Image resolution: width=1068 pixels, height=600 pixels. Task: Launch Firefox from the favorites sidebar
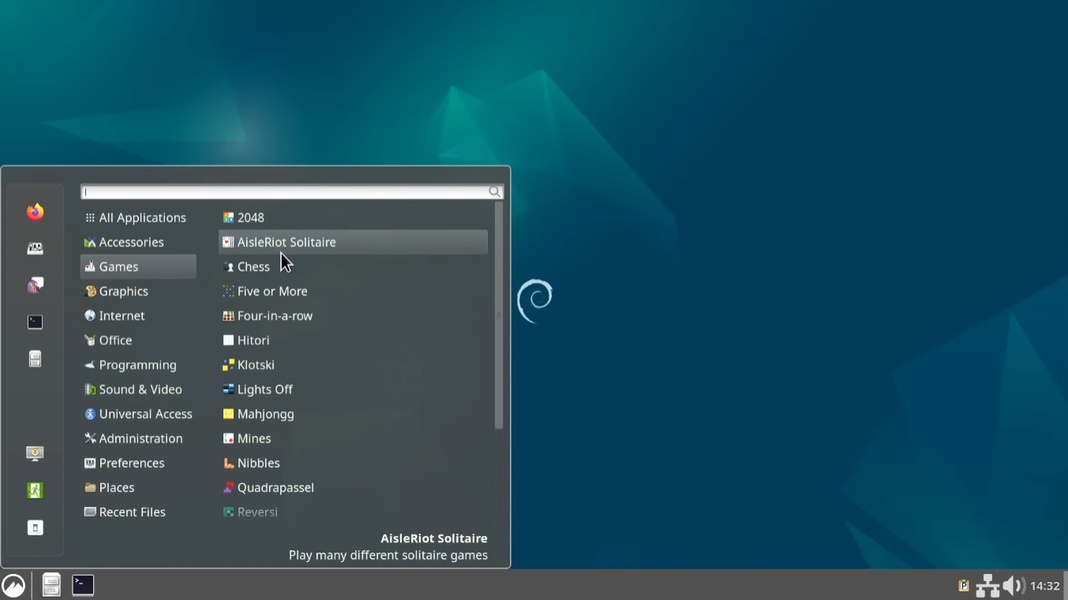pyautogui.click(x=35, y=212)
